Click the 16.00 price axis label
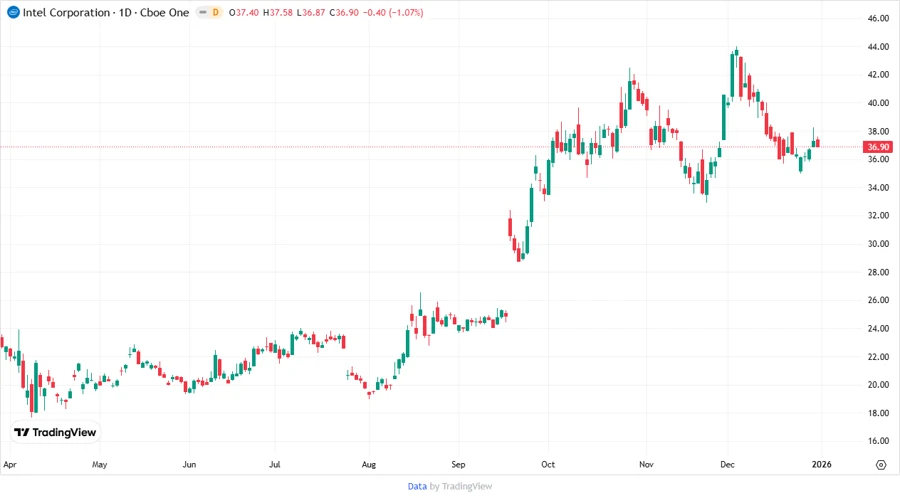The height and width of the screenshot is (498, 900). coord(878,441)
